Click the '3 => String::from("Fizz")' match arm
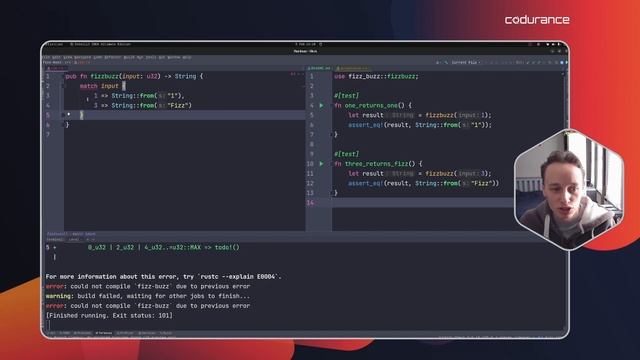Viewport: 640px width, 360px height. pos(142,106)
